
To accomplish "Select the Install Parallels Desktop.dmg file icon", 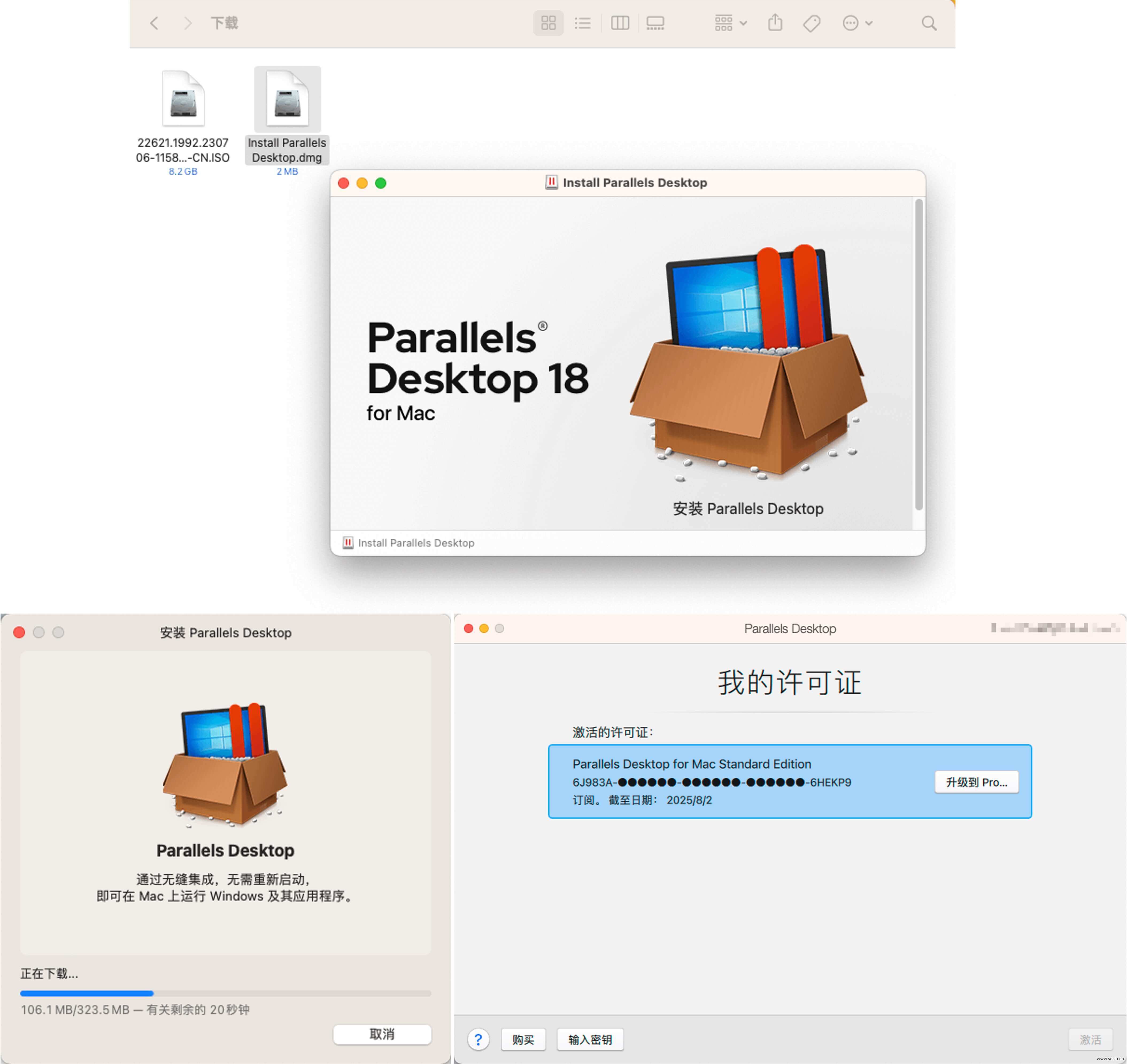I will tap(287, 99).
